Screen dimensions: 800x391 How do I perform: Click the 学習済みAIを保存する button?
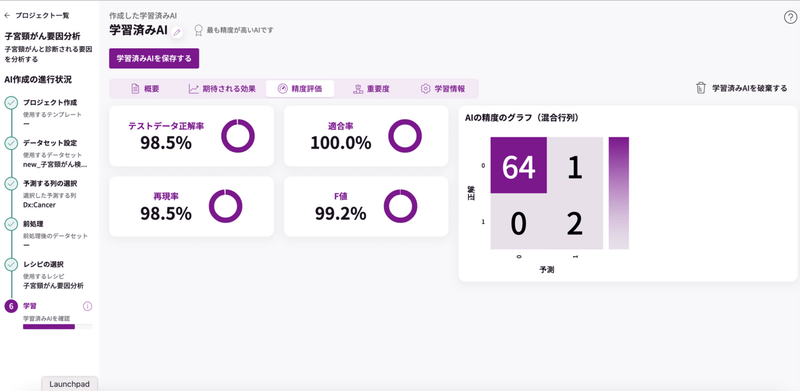(x=154, y=59)
